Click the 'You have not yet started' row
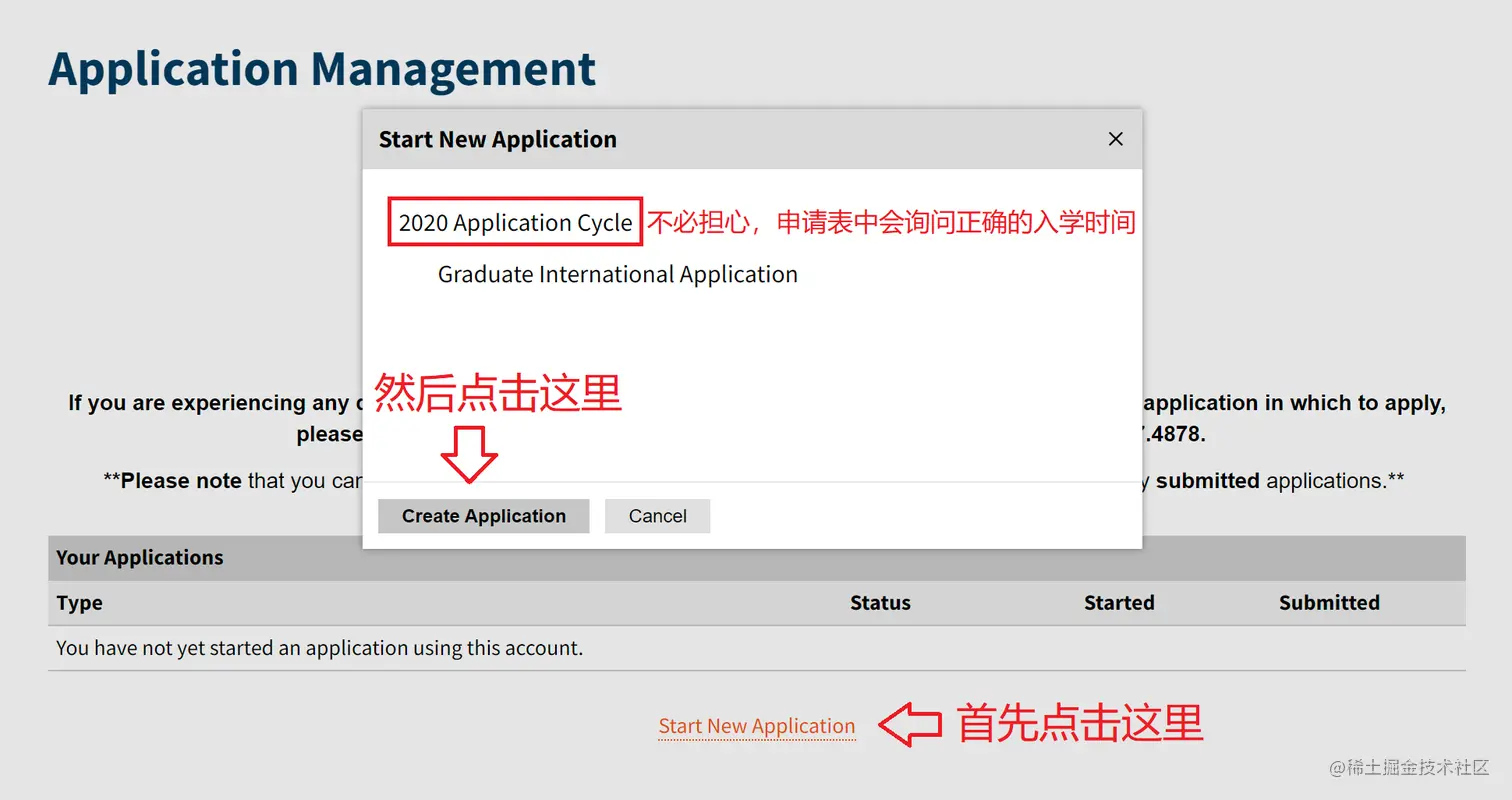1512x800 pixels. point(757,648)
